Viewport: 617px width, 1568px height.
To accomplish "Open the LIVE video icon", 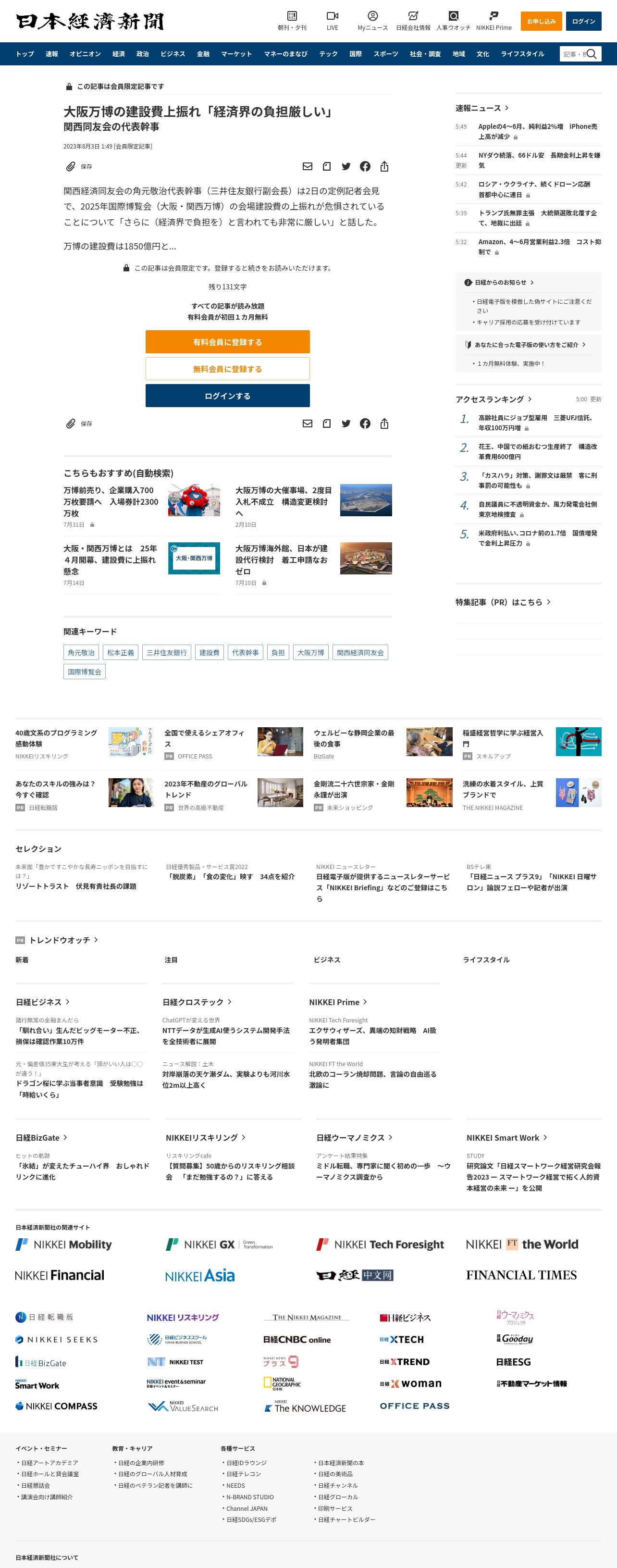I will point(332,16).
